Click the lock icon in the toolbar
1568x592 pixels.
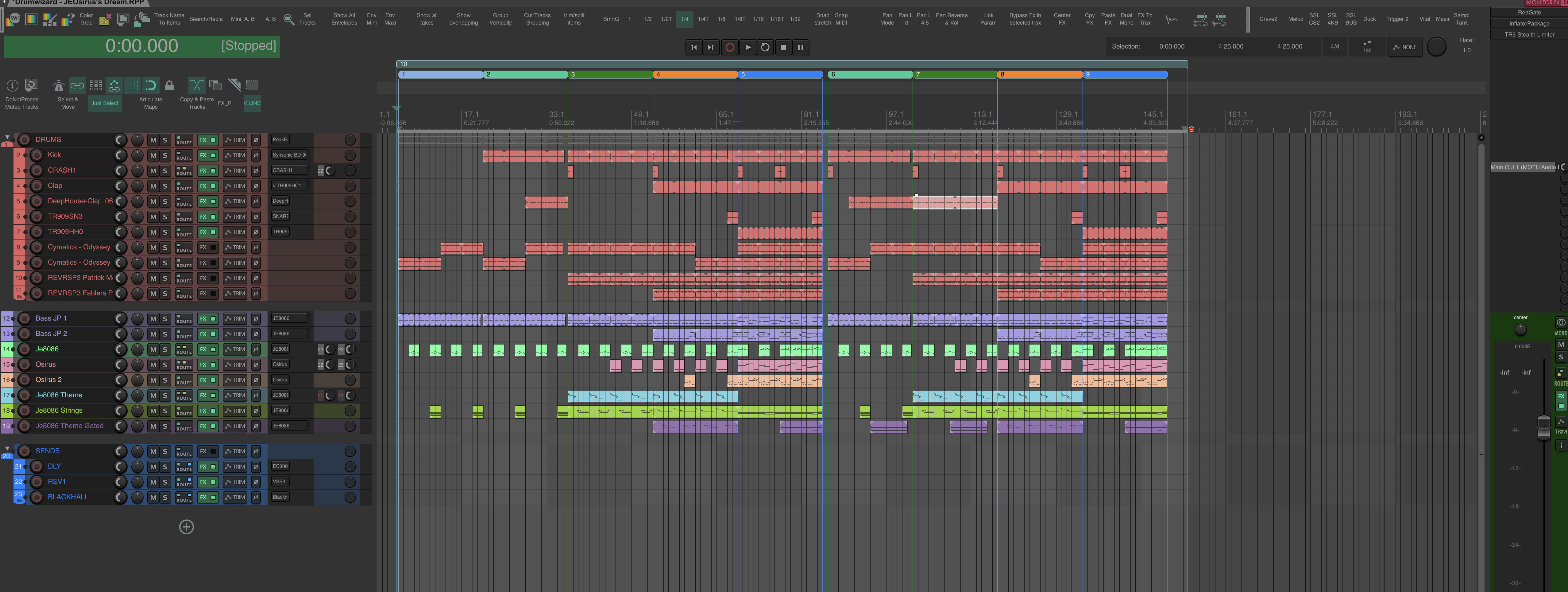[169, 86]
